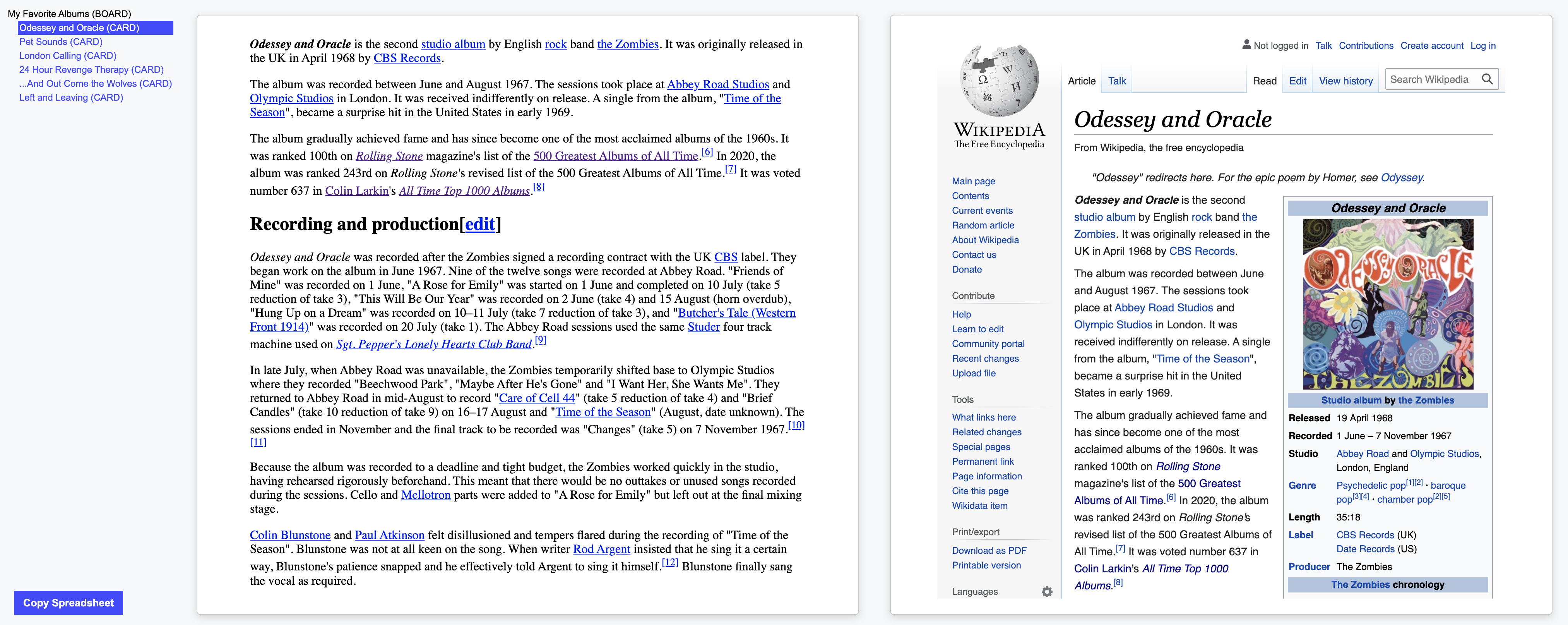Switch to the Talk tab beside Article
1568x625 pixels.
tap(1116, 81)
